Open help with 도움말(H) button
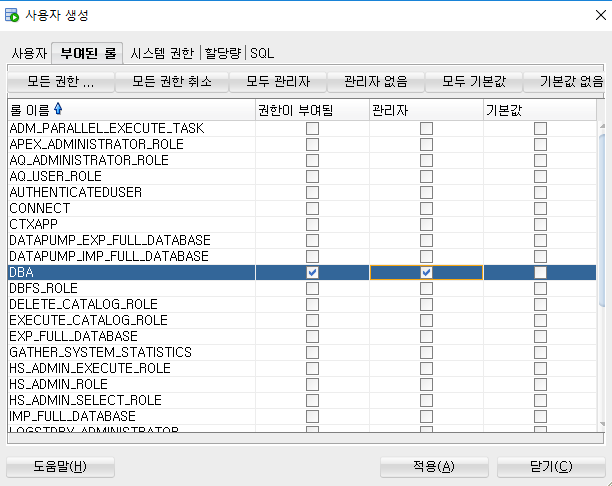 tap(60, 467)
